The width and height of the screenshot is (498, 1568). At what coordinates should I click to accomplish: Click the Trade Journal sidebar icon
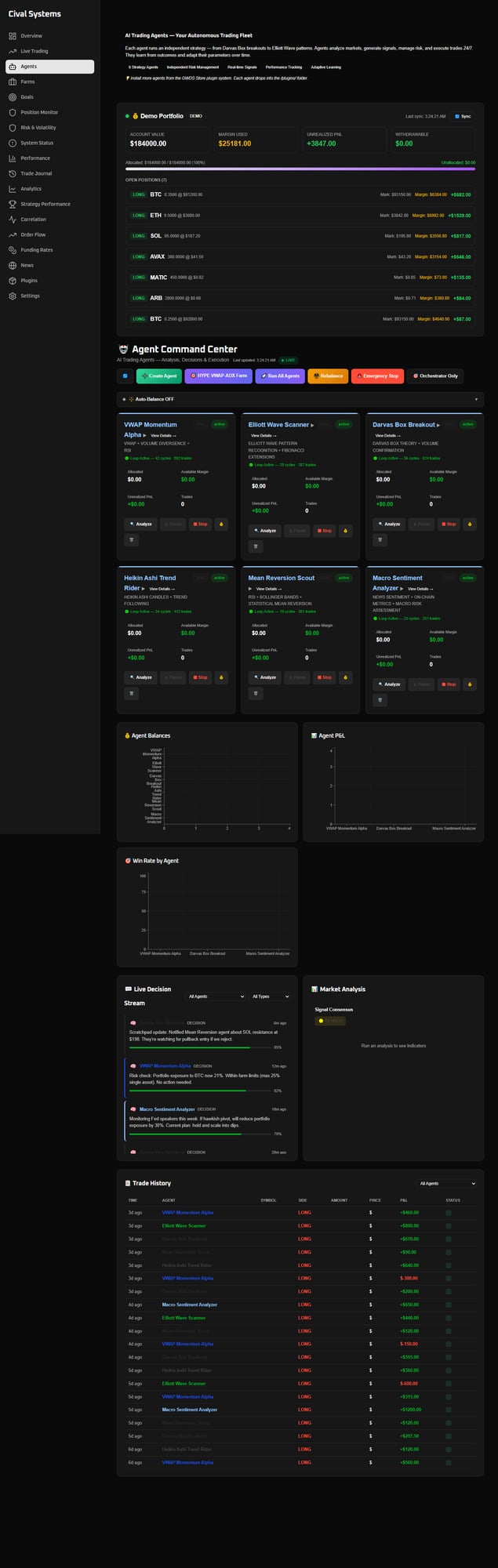coord(13,173)
